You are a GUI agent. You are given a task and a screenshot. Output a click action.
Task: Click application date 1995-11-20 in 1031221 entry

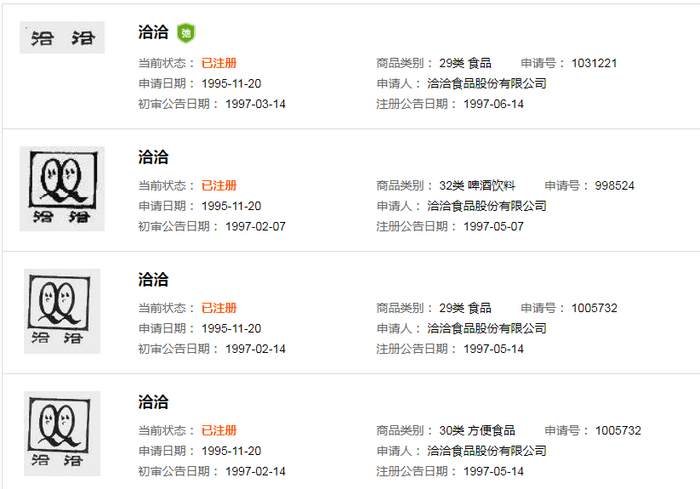tap(231, 84)
